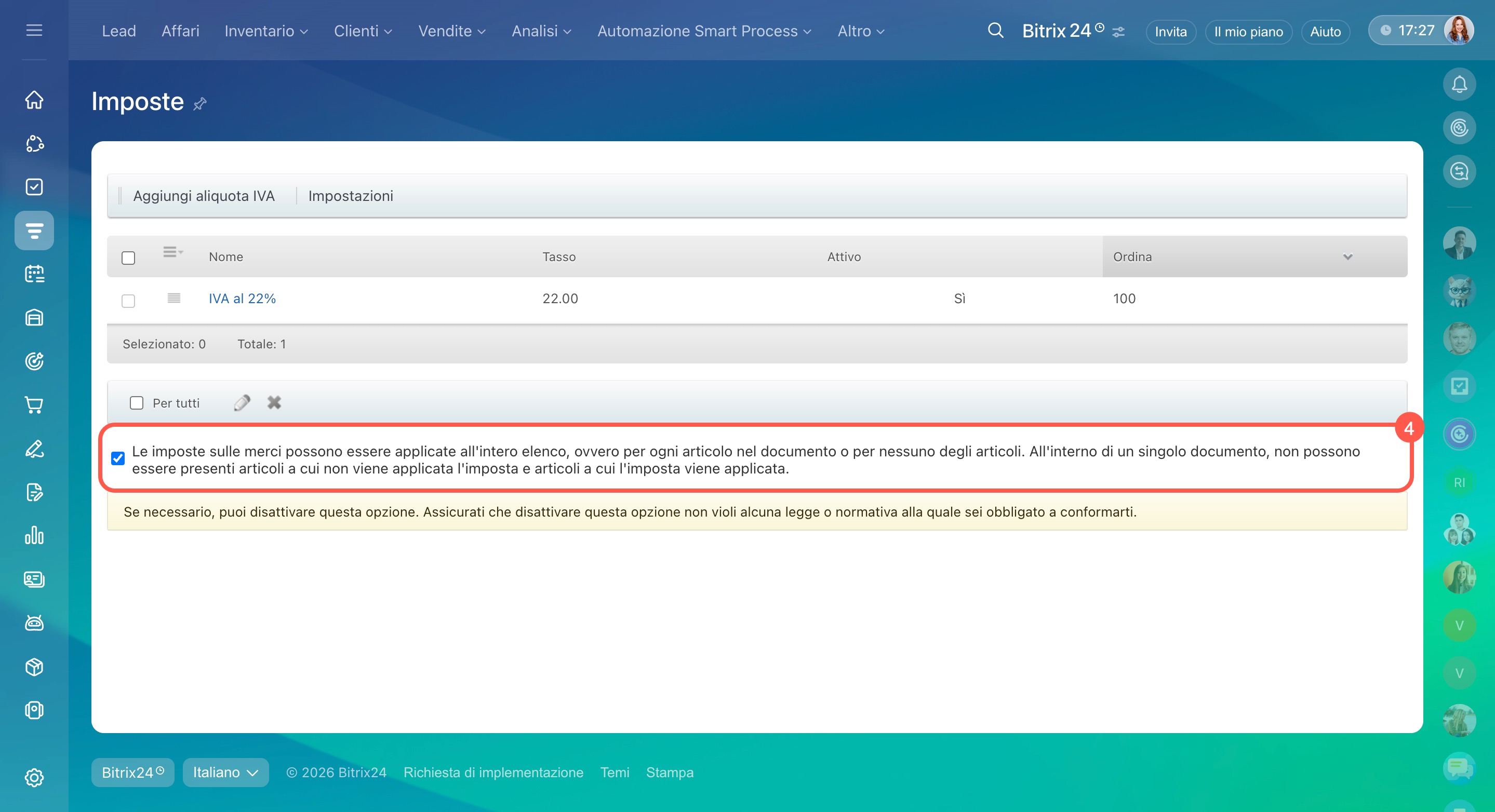
Task: Toggle the Per tutti checkbox
Action: (137, 402)
